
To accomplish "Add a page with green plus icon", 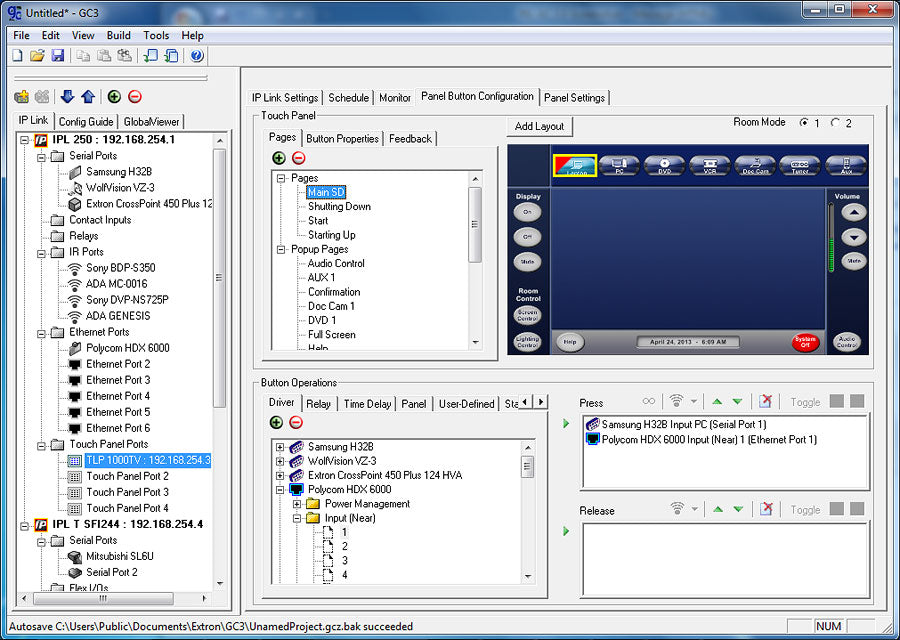I will coord(279,158).
